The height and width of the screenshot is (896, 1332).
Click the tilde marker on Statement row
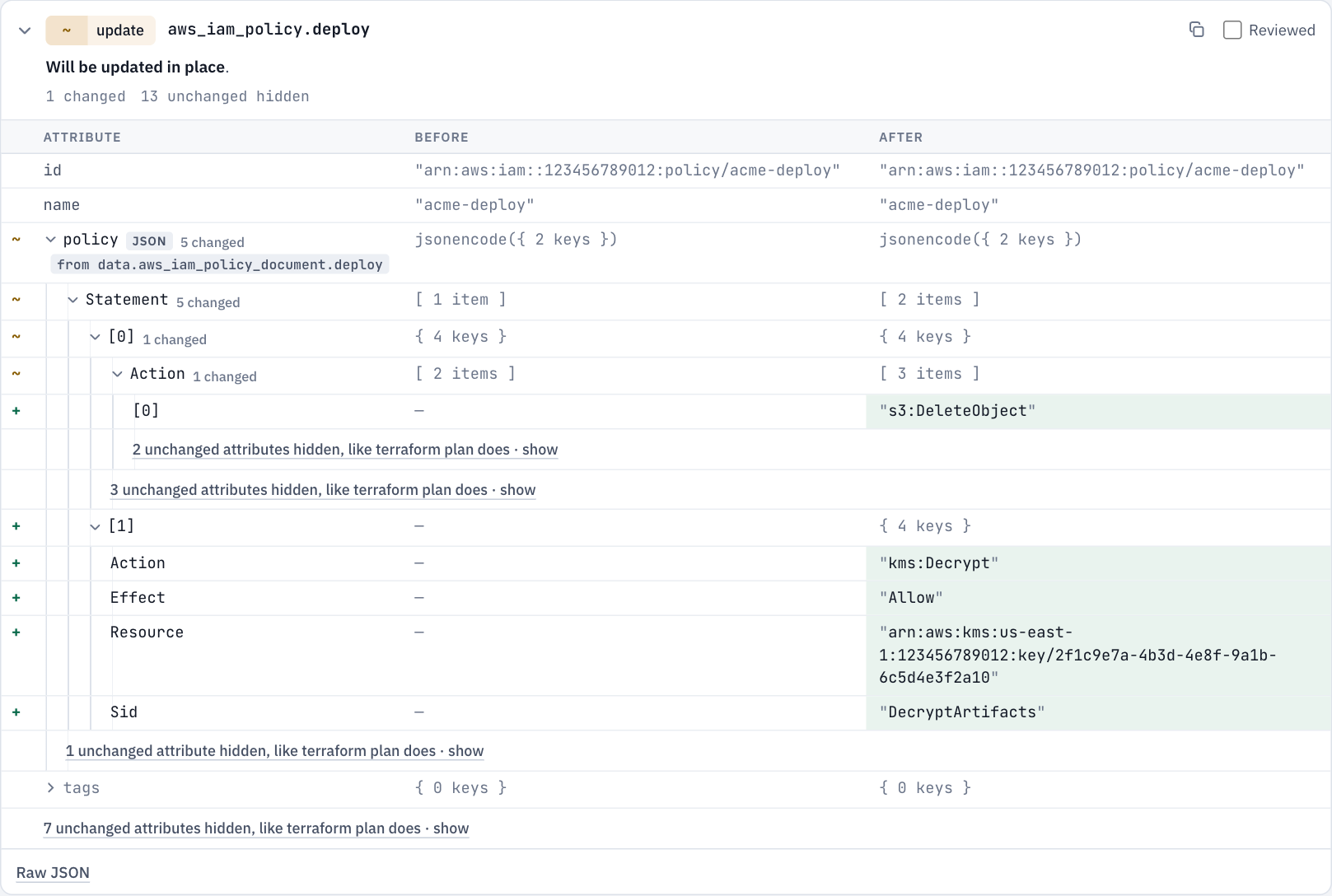(x=16, y=300)
